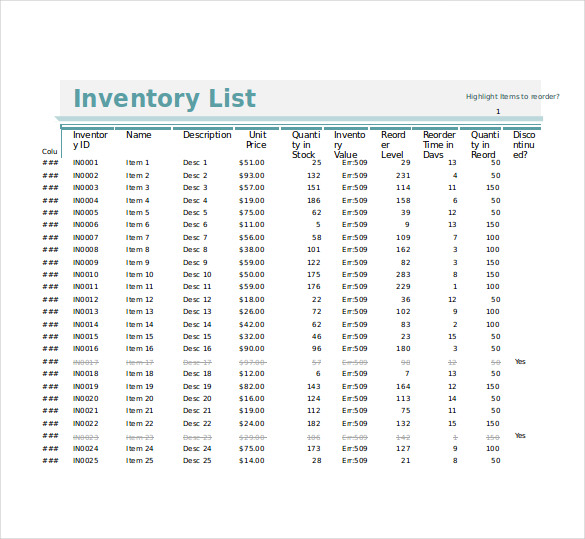Image resolution: width=585 pixels, height=539 pixels.
Task: Click unit price $14.00
Action: tap(251, 461)
